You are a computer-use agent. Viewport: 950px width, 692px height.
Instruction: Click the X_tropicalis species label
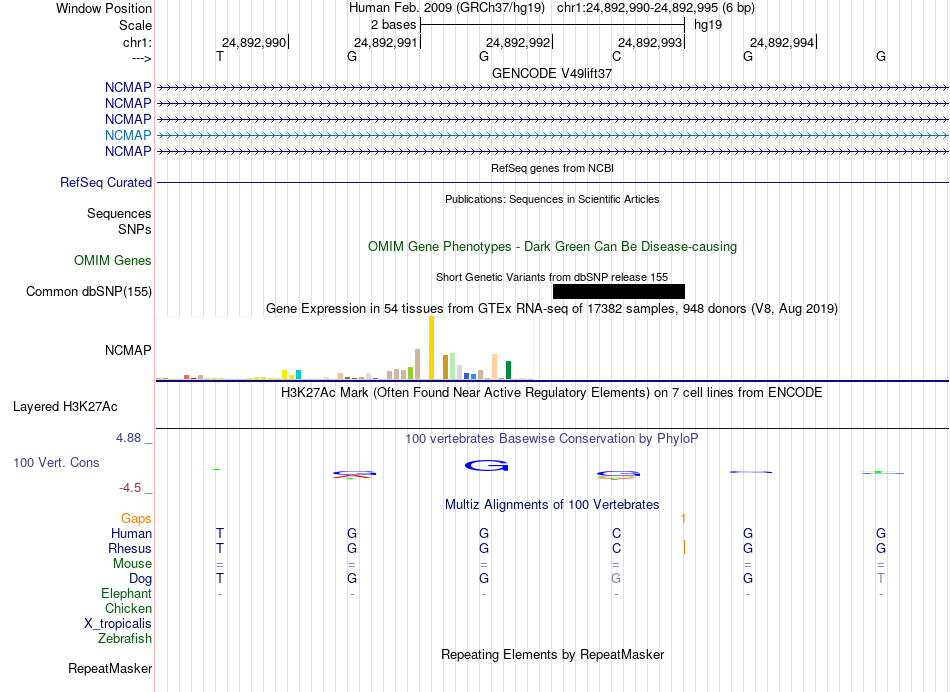click(x=118, y=624)
